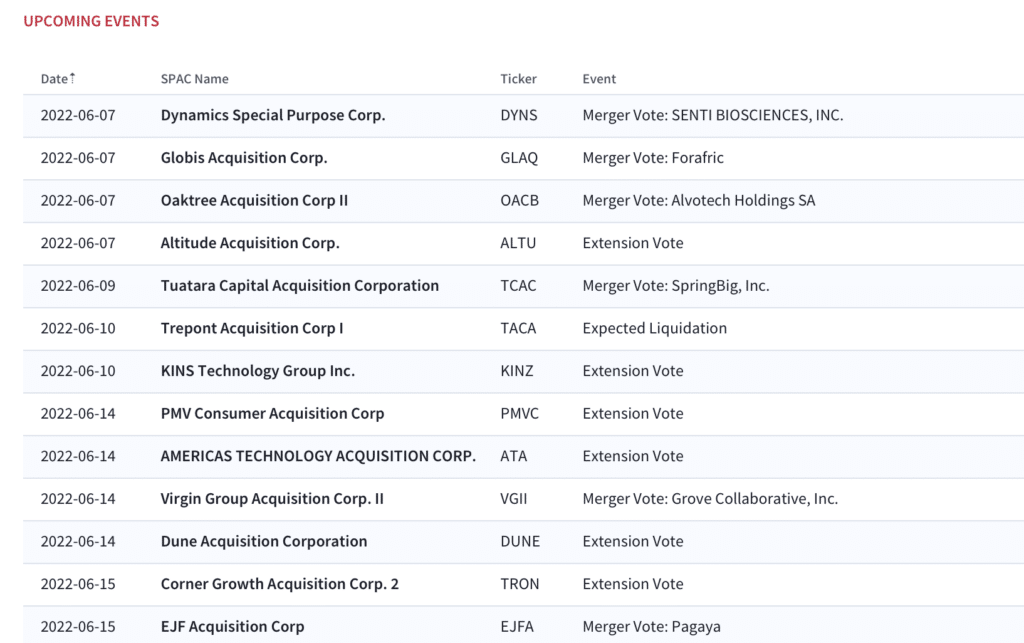Click the DYNS ticker symbol

[x=519, y=115]
